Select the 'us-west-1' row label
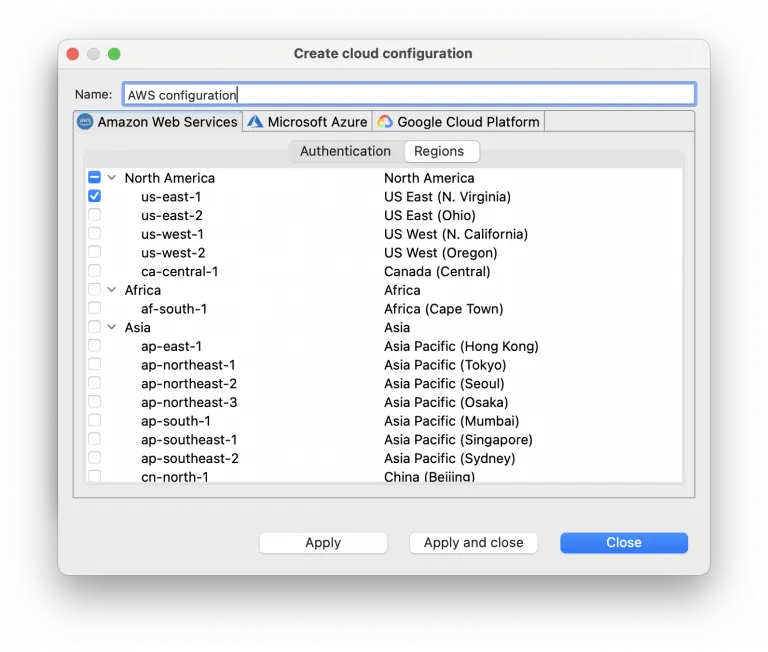Image resolution: width=768 pixels, height=652 pixels. pyautogui.click(x=172, y=234)
